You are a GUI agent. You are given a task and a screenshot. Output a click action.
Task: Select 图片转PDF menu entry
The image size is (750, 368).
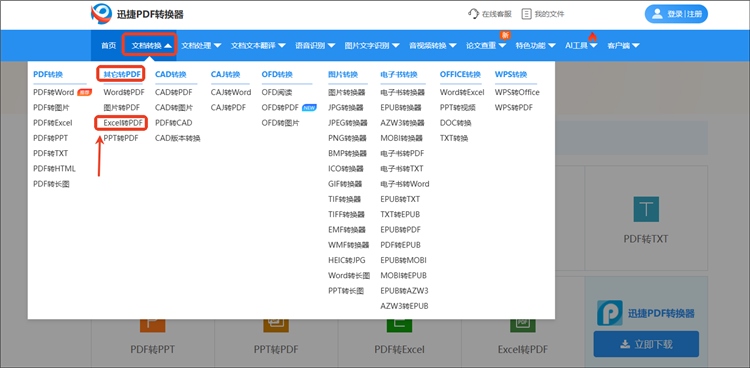(x=121, y=108)
